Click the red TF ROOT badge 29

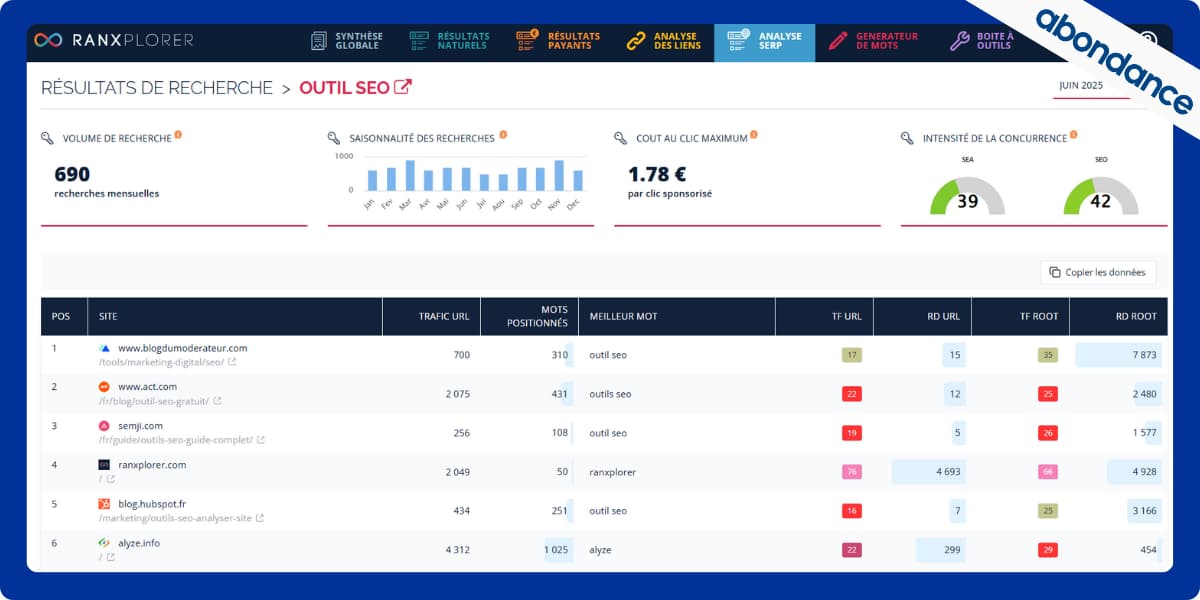pos(1048,550)
